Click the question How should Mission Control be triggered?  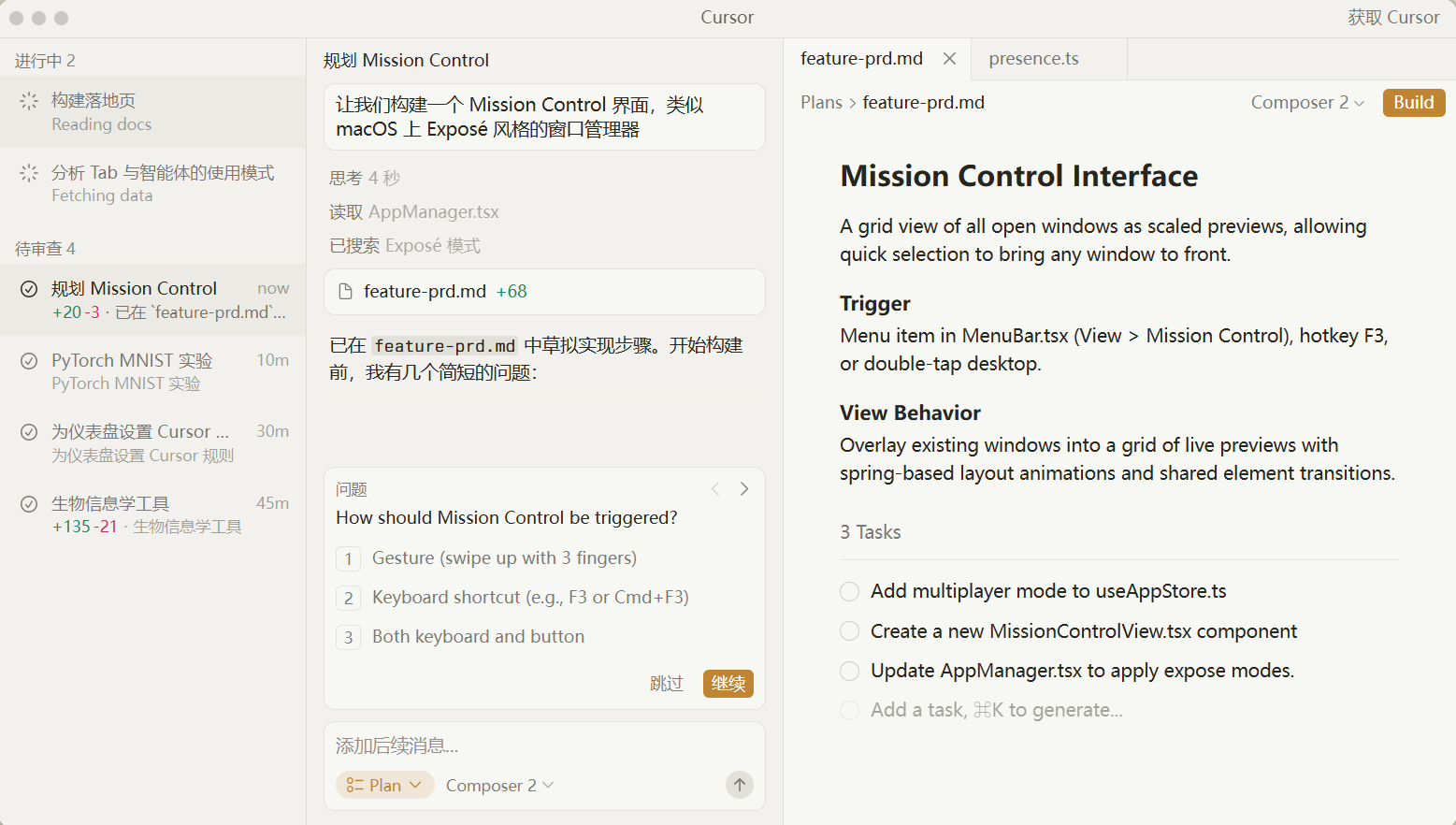pyautogui.click(x=507, y=518)
